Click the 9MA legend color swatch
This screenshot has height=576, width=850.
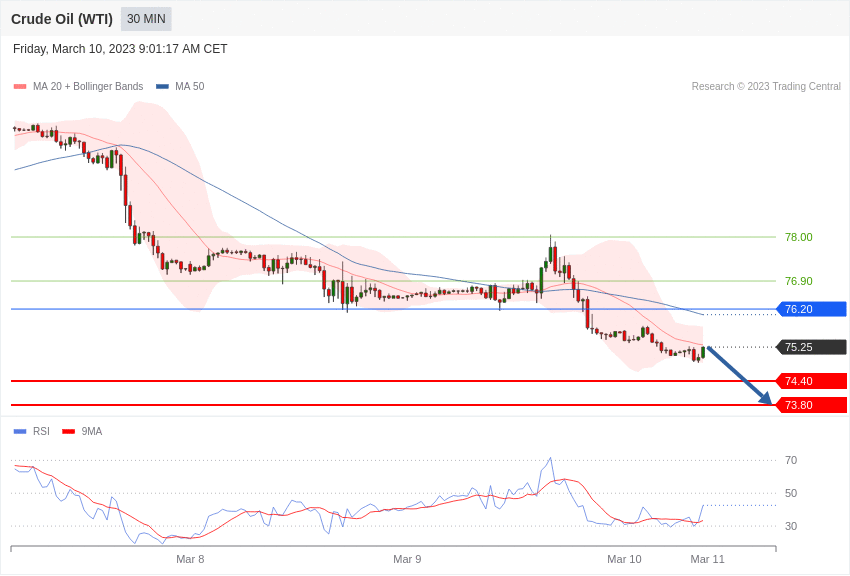pyautogui.click(x=69, y=432)
